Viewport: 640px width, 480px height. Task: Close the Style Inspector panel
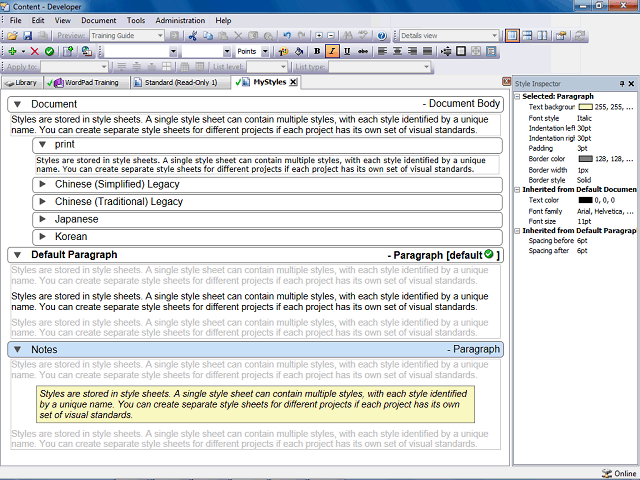631,84
